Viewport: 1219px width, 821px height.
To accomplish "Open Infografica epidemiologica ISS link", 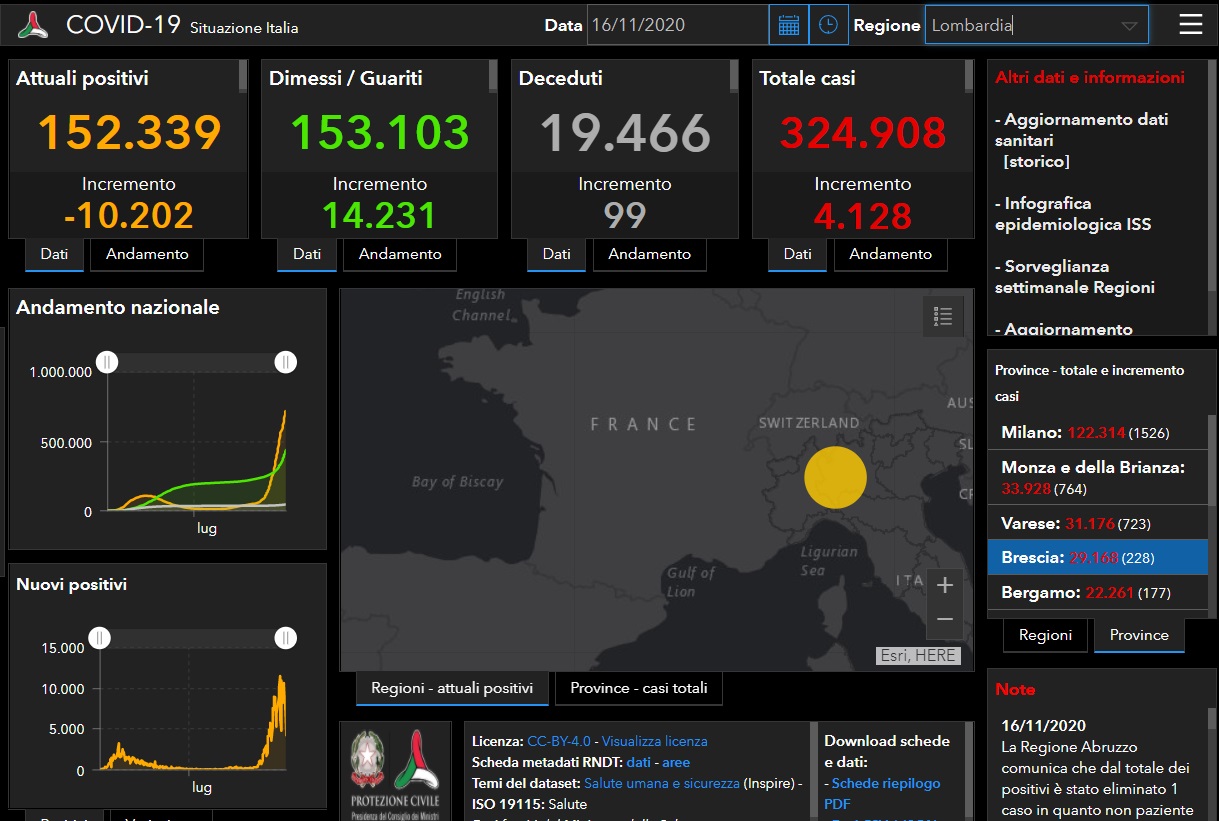I will coord(1072,214).
